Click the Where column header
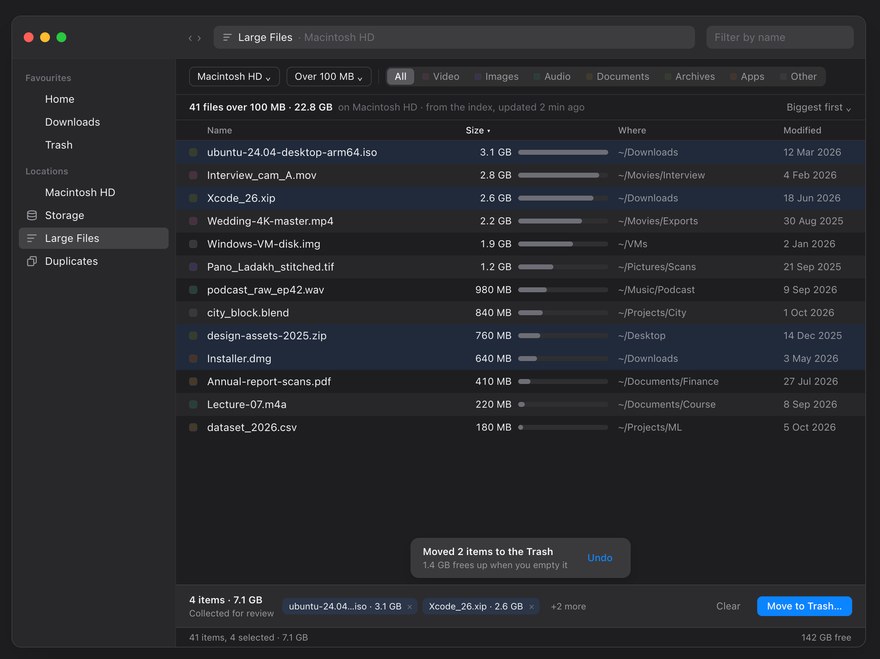The width and height of the screenshot is (880, 659). [632, 130]
